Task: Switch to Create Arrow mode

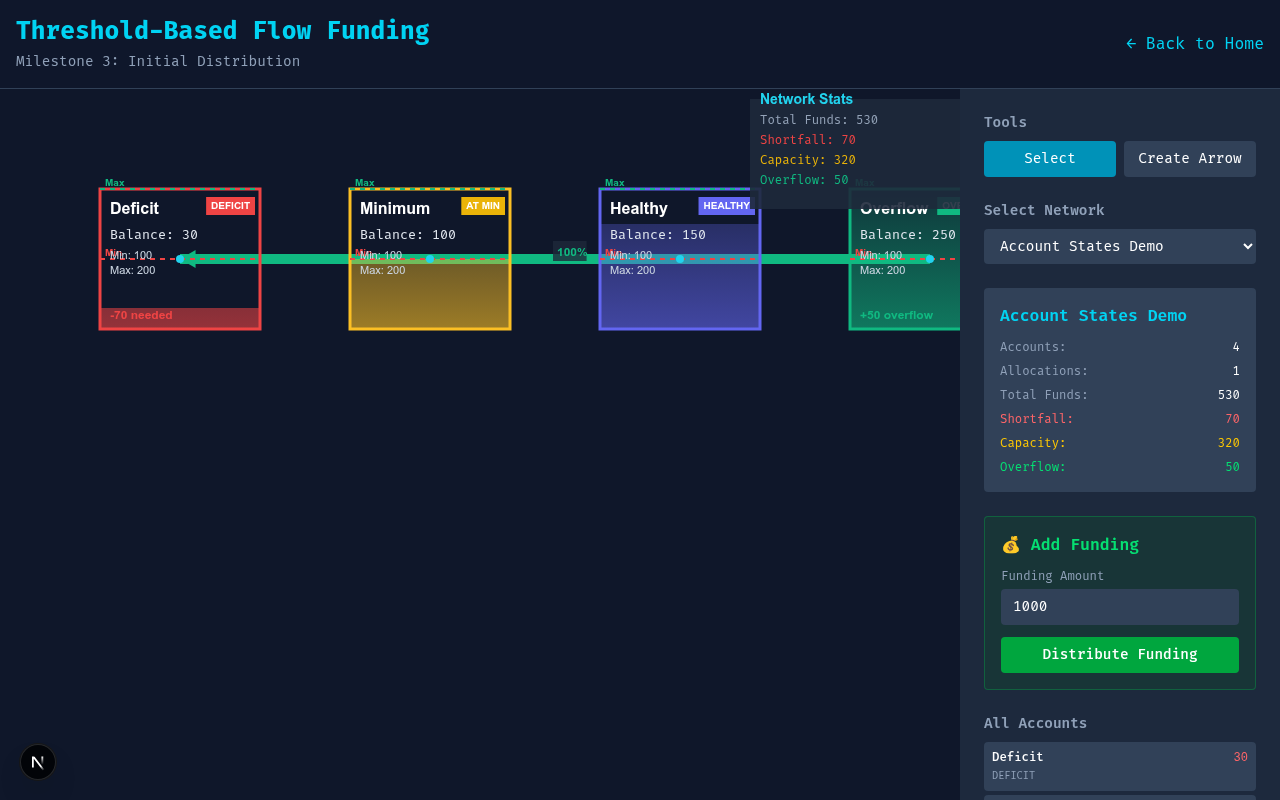Action: pyautogui.click(x=1189, y=158)
